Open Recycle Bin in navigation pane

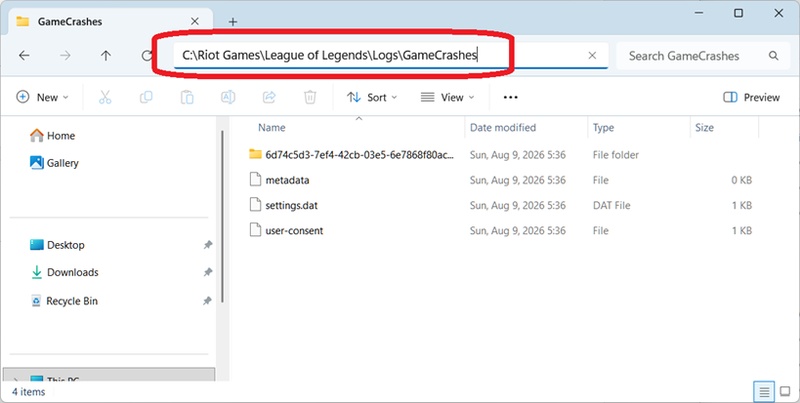pos(64,301)
